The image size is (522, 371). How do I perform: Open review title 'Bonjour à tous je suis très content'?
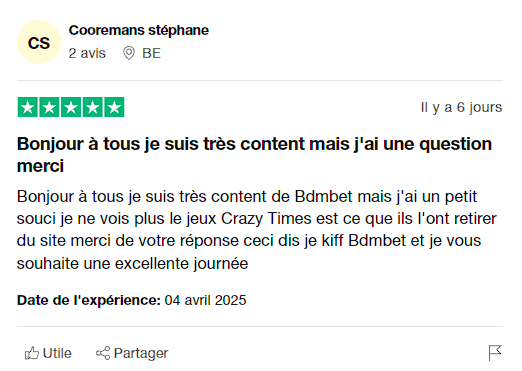pos(254,155)
